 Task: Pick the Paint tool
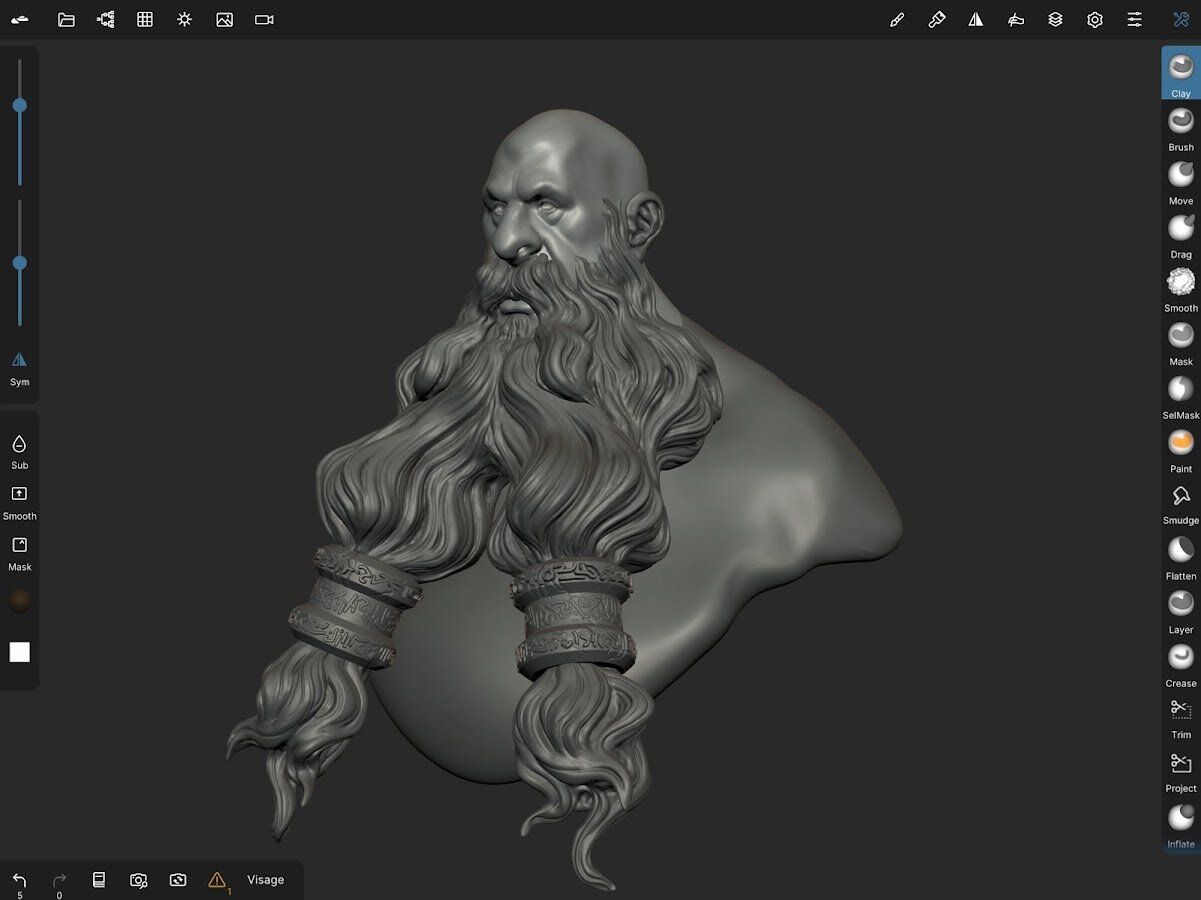coord(1180,446)
